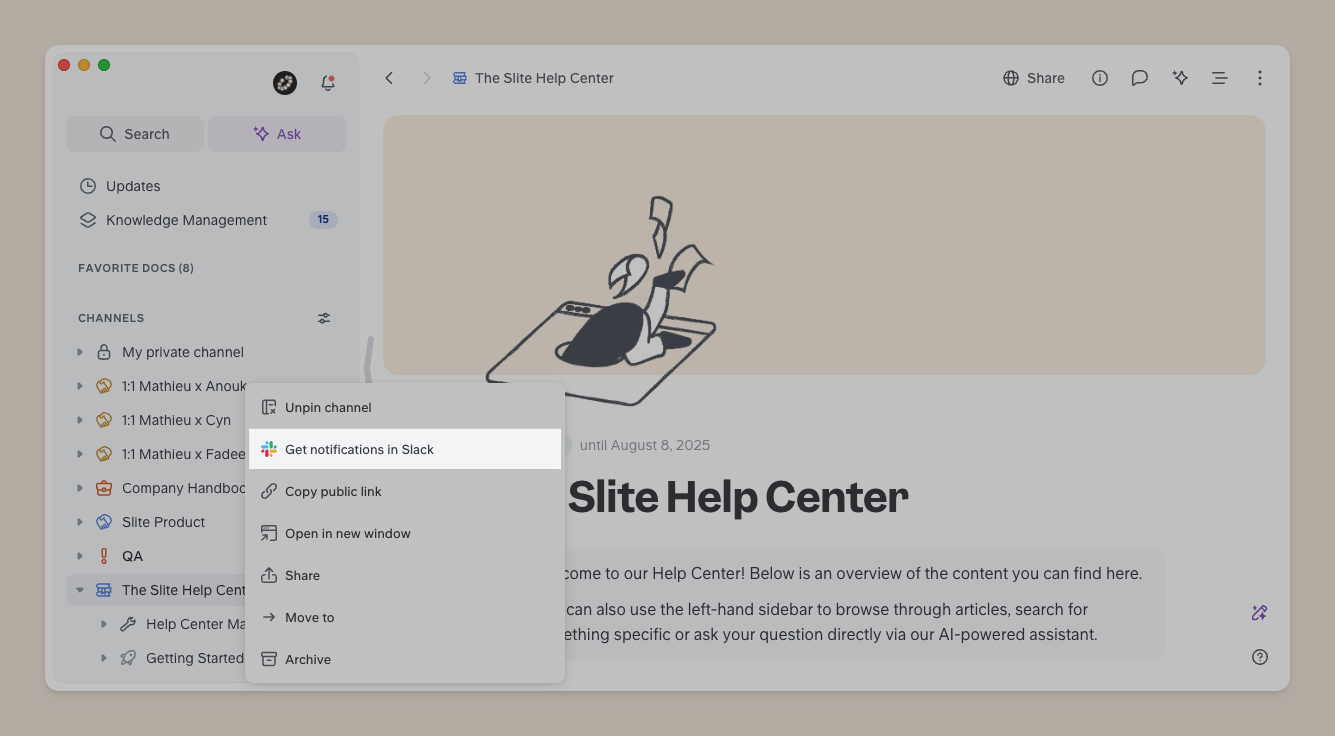The height and width of the screenshot is (736, 1335).
Task: Click the Company Handbook briefcase icon
Action: coord(104,488)
